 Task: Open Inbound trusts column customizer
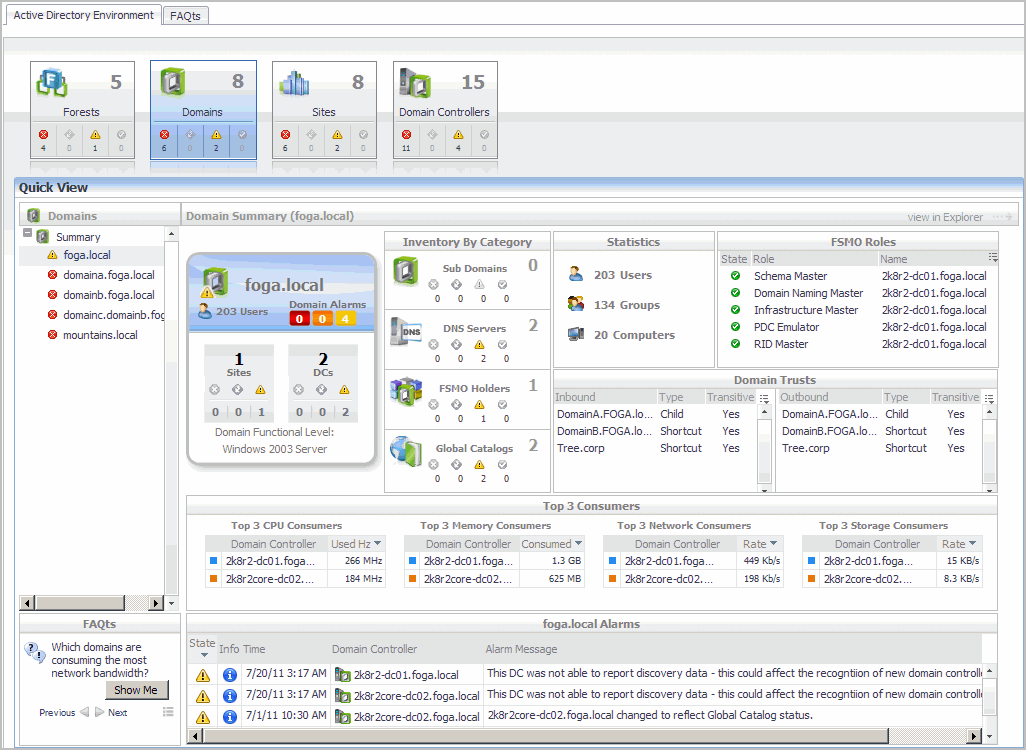click(x=764, y=399)
